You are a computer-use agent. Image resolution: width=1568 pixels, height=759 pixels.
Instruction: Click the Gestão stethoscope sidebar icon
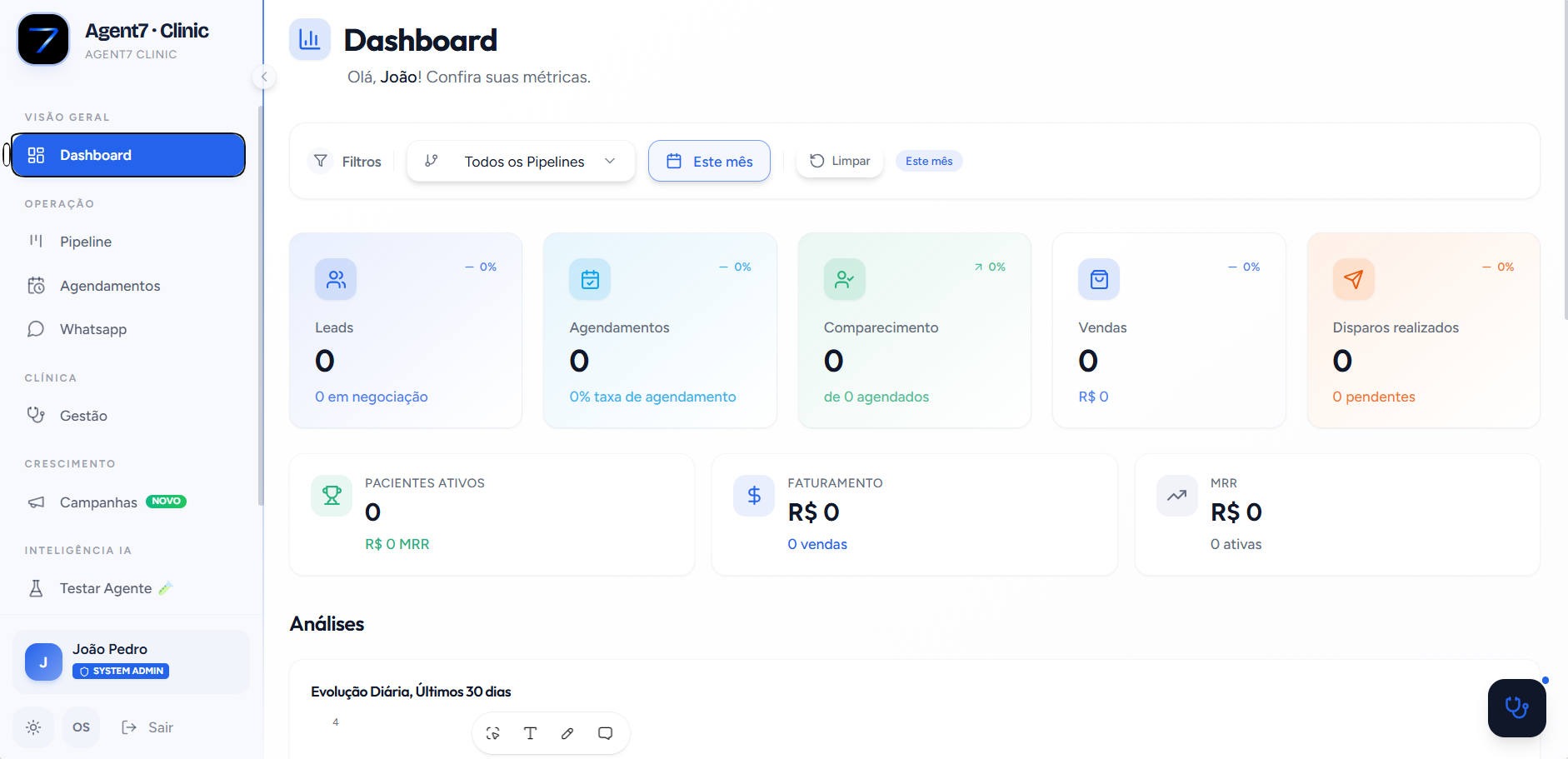click(x=36, y=415)
